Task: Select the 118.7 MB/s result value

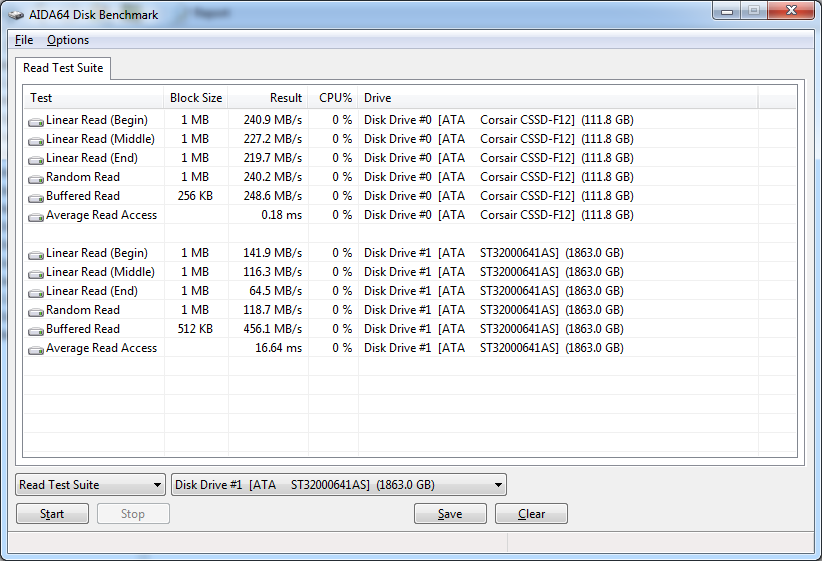Action: [273, 310]
